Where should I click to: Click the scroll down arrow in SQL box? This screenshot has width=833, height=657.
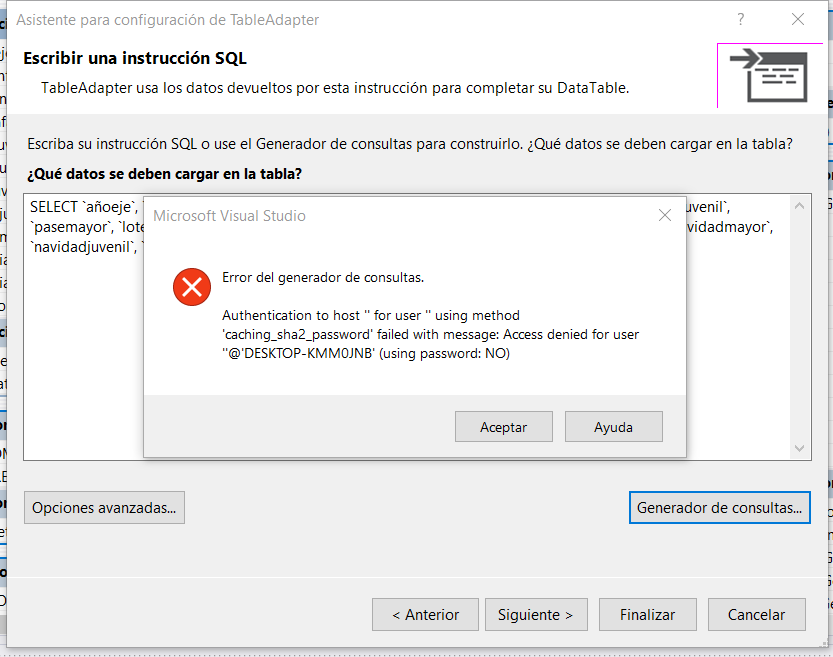pos(799,448)
